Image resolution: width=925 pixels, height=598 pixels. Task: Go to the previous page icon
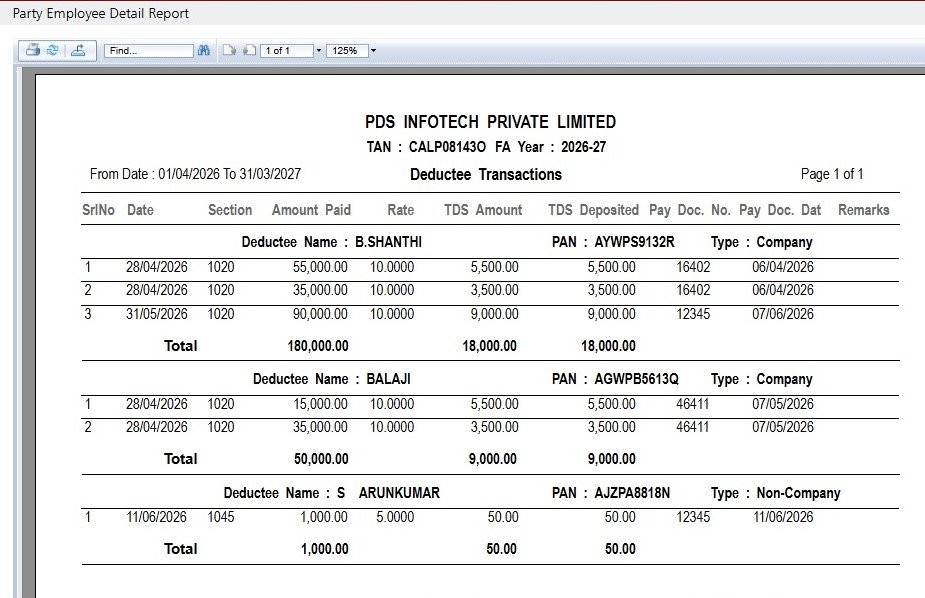tap(250, 51)
